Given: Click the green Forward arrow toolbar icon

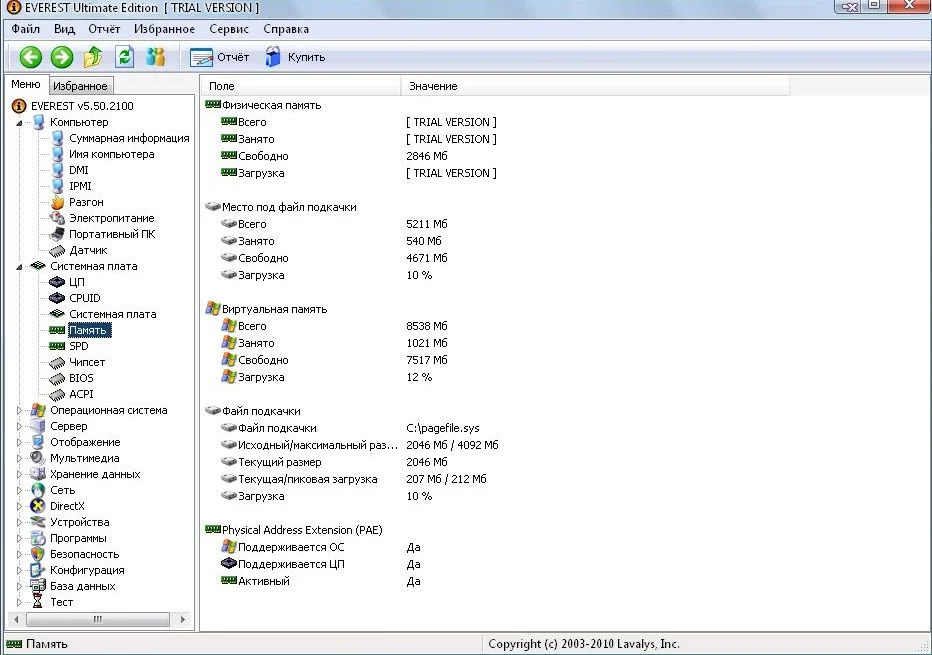Looking at the screenshot, I should (x=62, y=58).
